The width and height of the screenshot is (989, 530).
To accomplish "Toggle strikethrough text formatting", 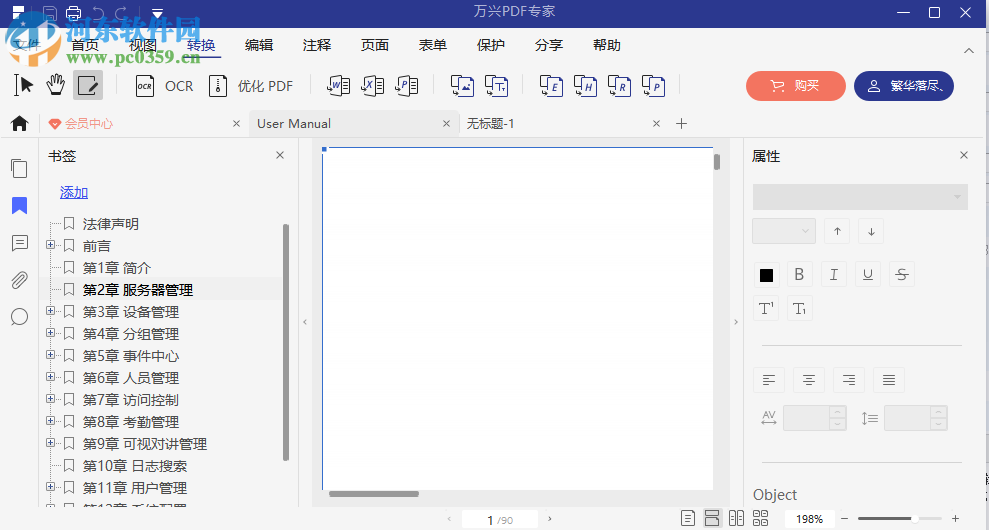I will tap(901, 274).
